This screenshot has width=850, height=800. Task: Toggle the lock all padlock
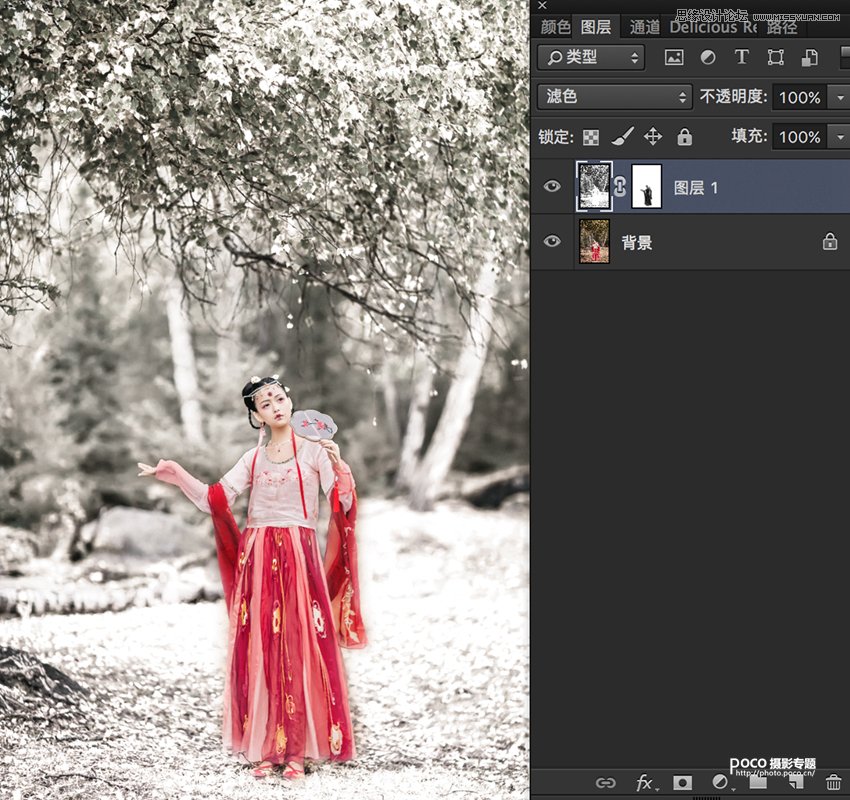click(684, 137)
